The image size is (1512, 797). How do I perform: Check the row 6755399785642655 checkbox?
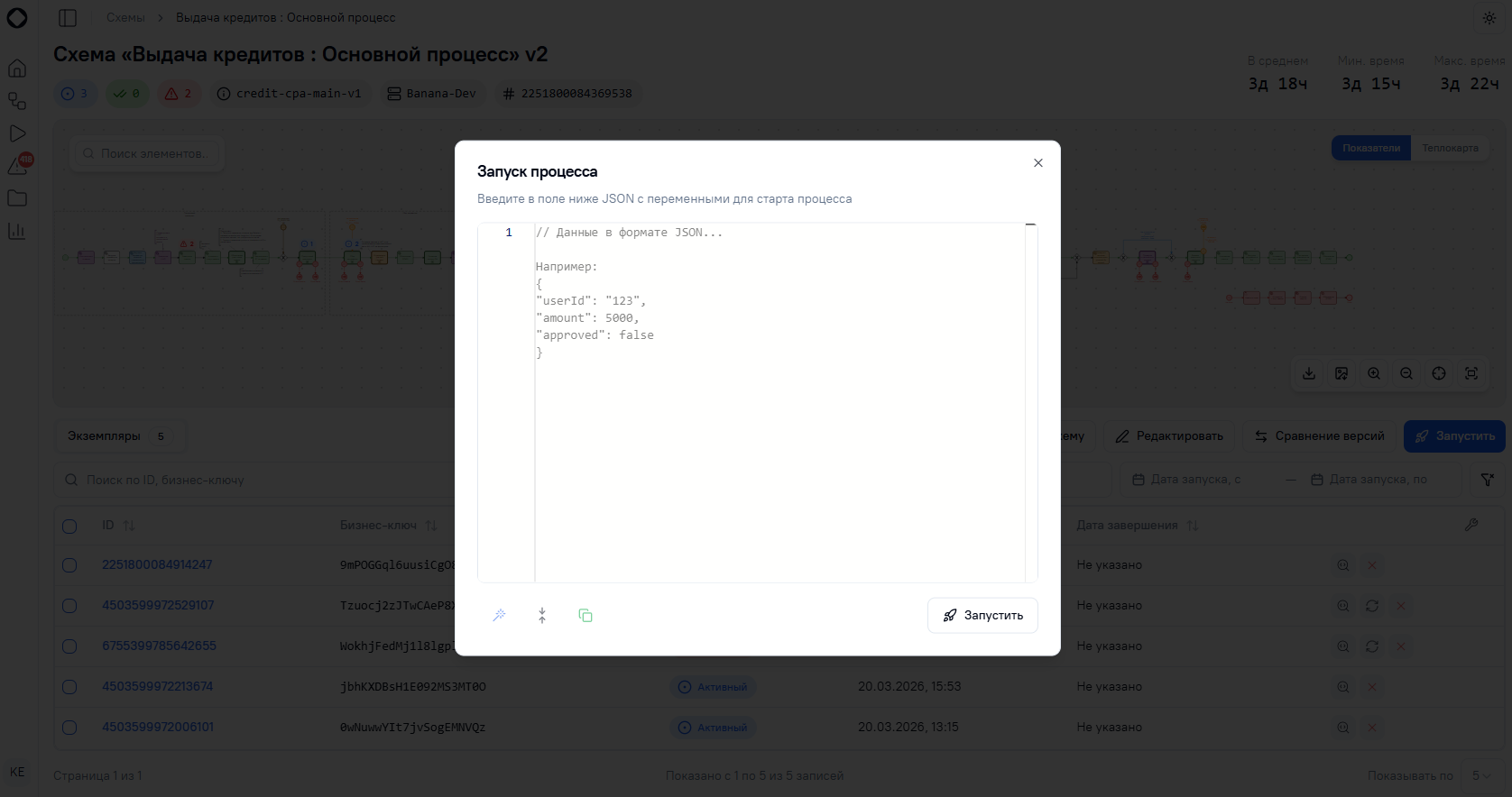click(x=69, y=646)
